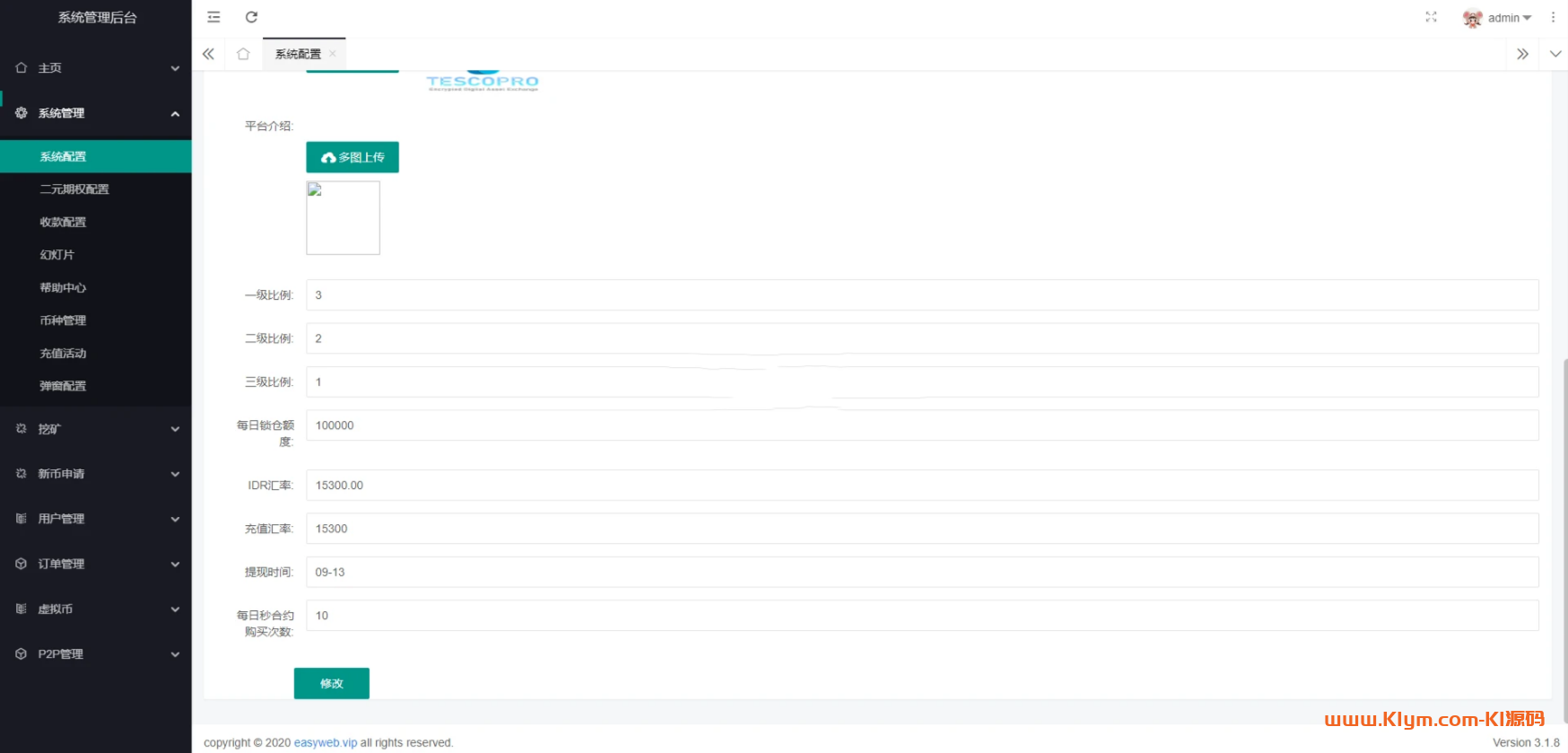This screenshot has width=1568, height=753.
Task: Open tab actions dropdown arrow
Action: (x=1555, y=54)
